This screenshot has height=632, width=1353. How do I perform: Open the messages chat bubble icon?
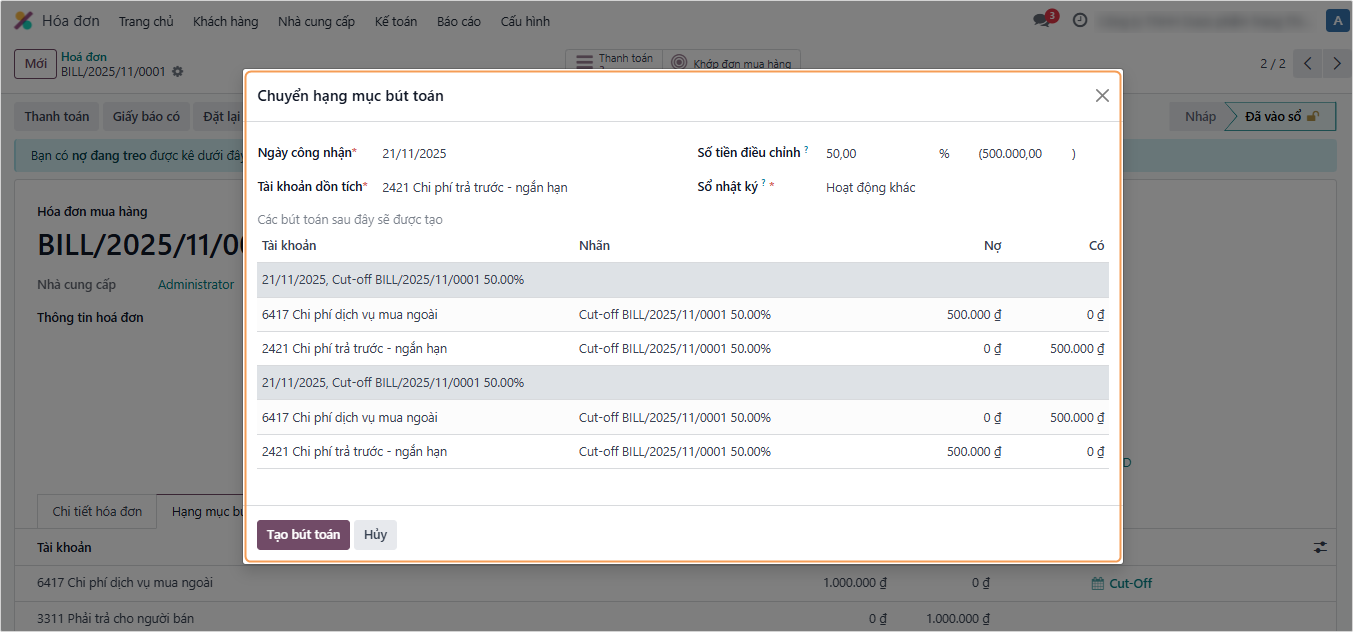coord(1043,20)
